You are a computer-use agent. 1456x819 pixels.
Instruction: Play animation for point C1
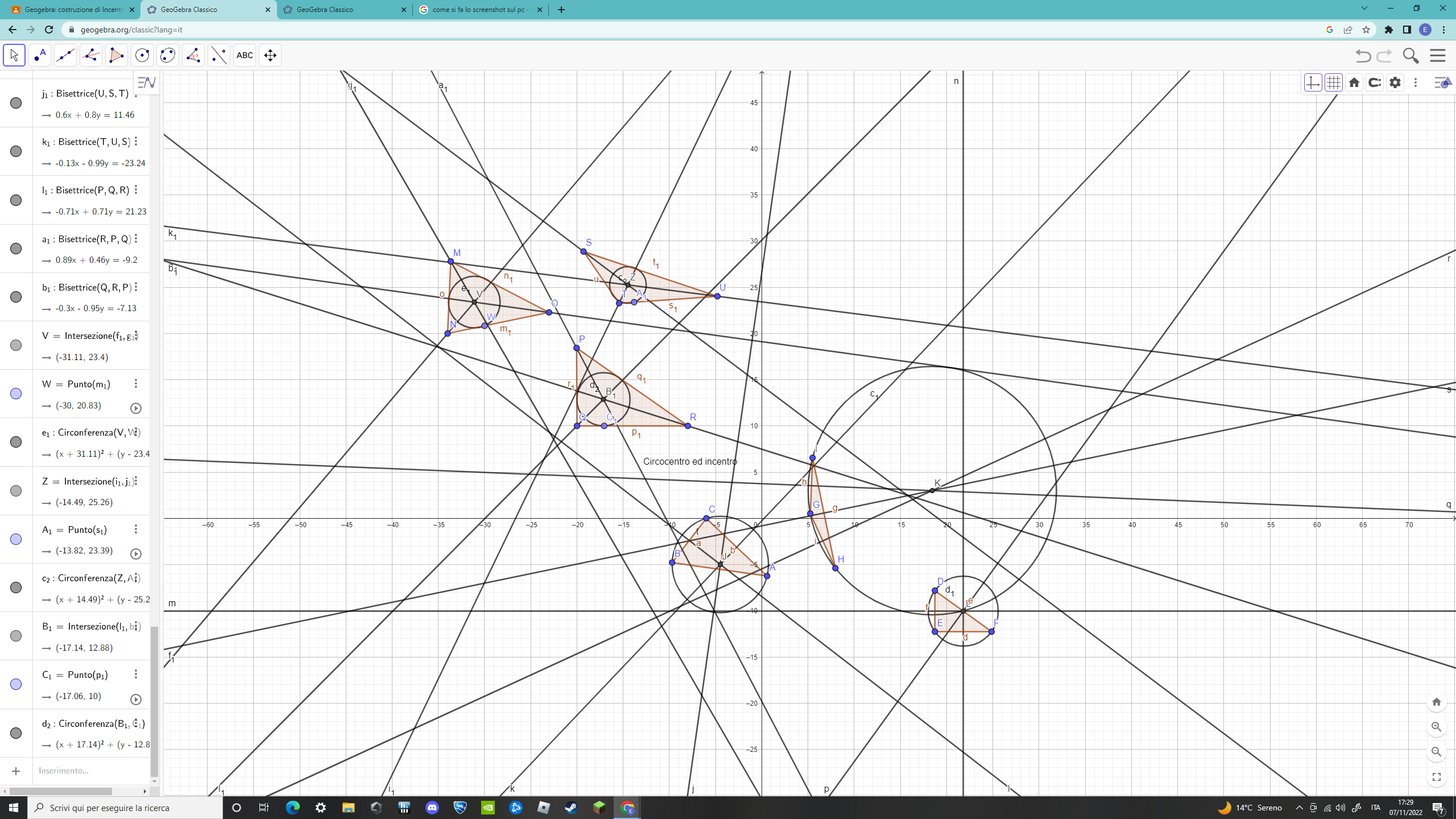[136, 700]
